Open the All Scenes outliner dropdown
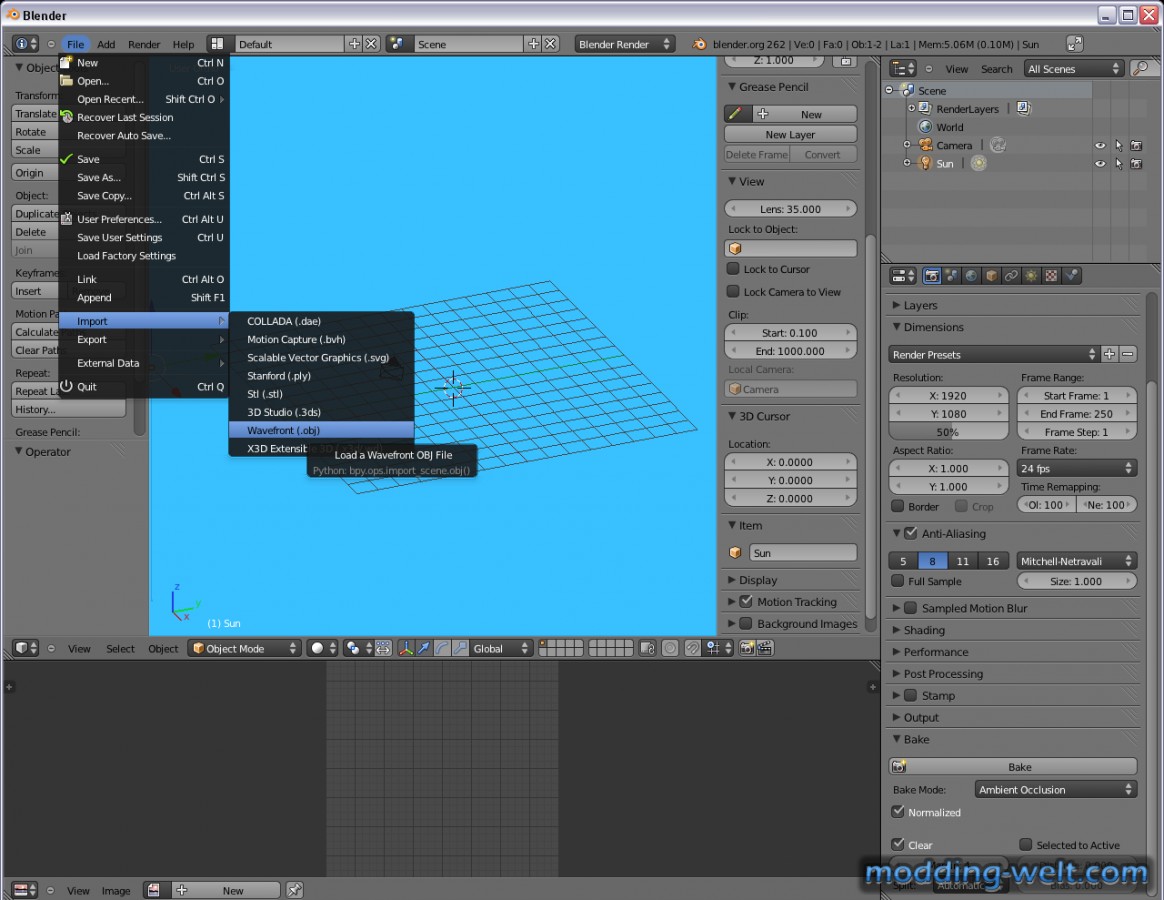Viewport: 1164px width, 900px height. coord(1074,68)
